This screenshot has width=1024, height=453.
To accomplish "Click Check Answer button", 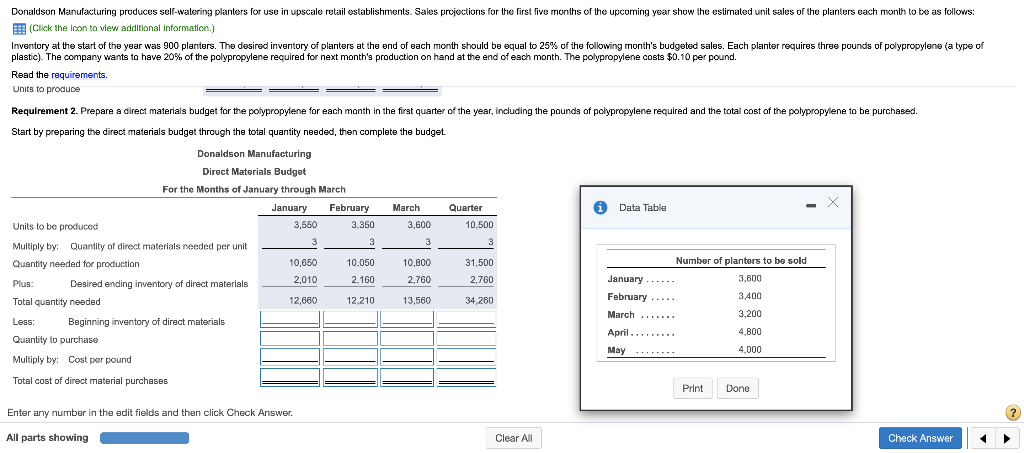I will tap(920, 439).
